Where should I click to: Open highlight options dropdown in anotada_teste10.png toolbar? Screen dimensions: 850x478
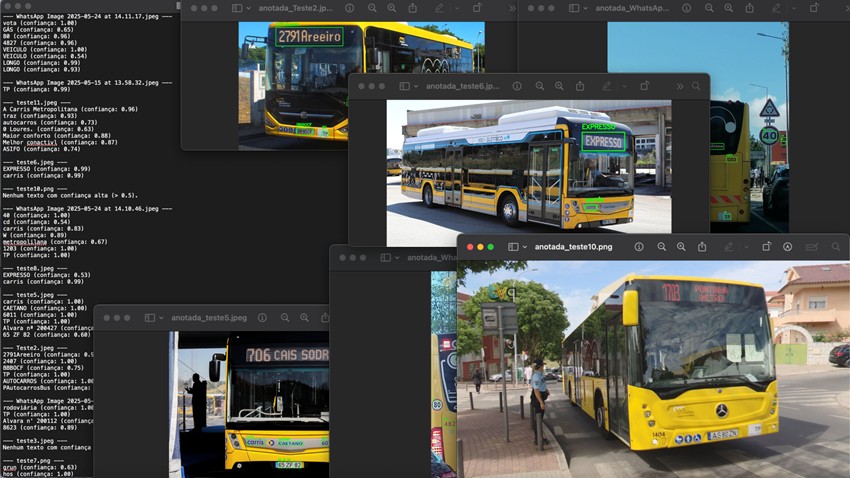pos(746,247)
